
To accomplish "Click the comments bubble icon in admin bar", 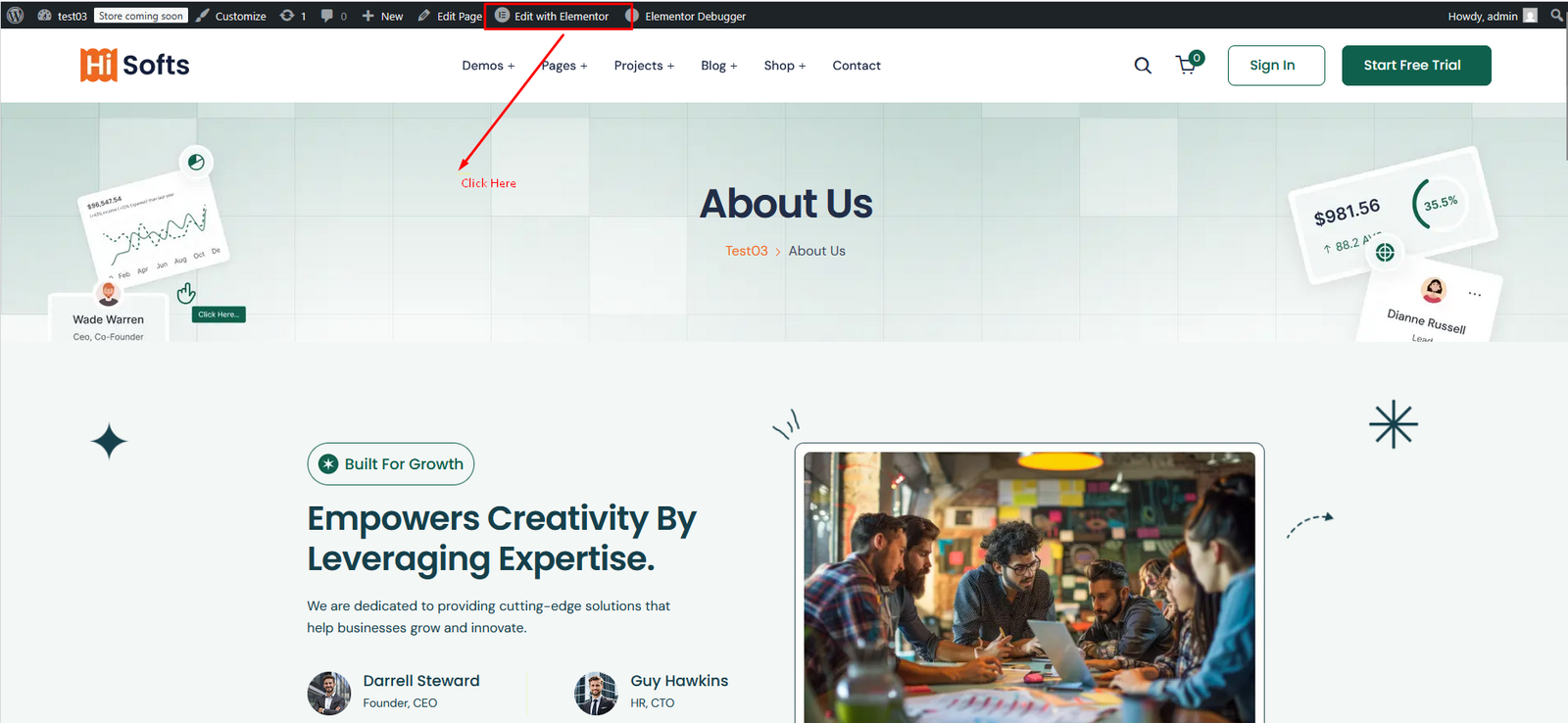I will tap(327, 16).
